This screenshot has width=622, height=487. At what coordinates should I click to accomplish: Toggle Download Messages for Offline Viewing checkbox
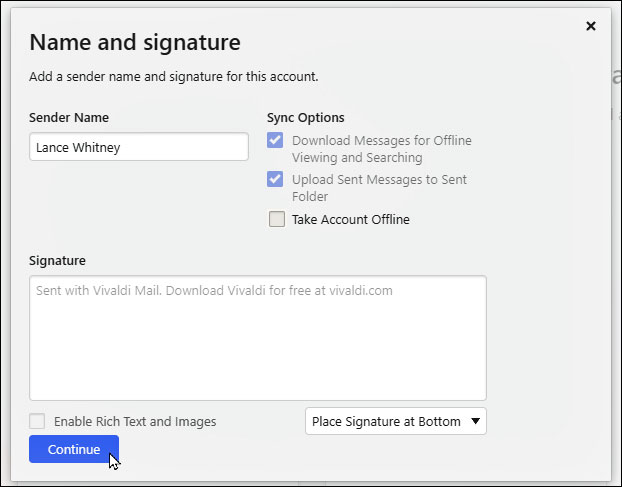[x=275, y=140]
